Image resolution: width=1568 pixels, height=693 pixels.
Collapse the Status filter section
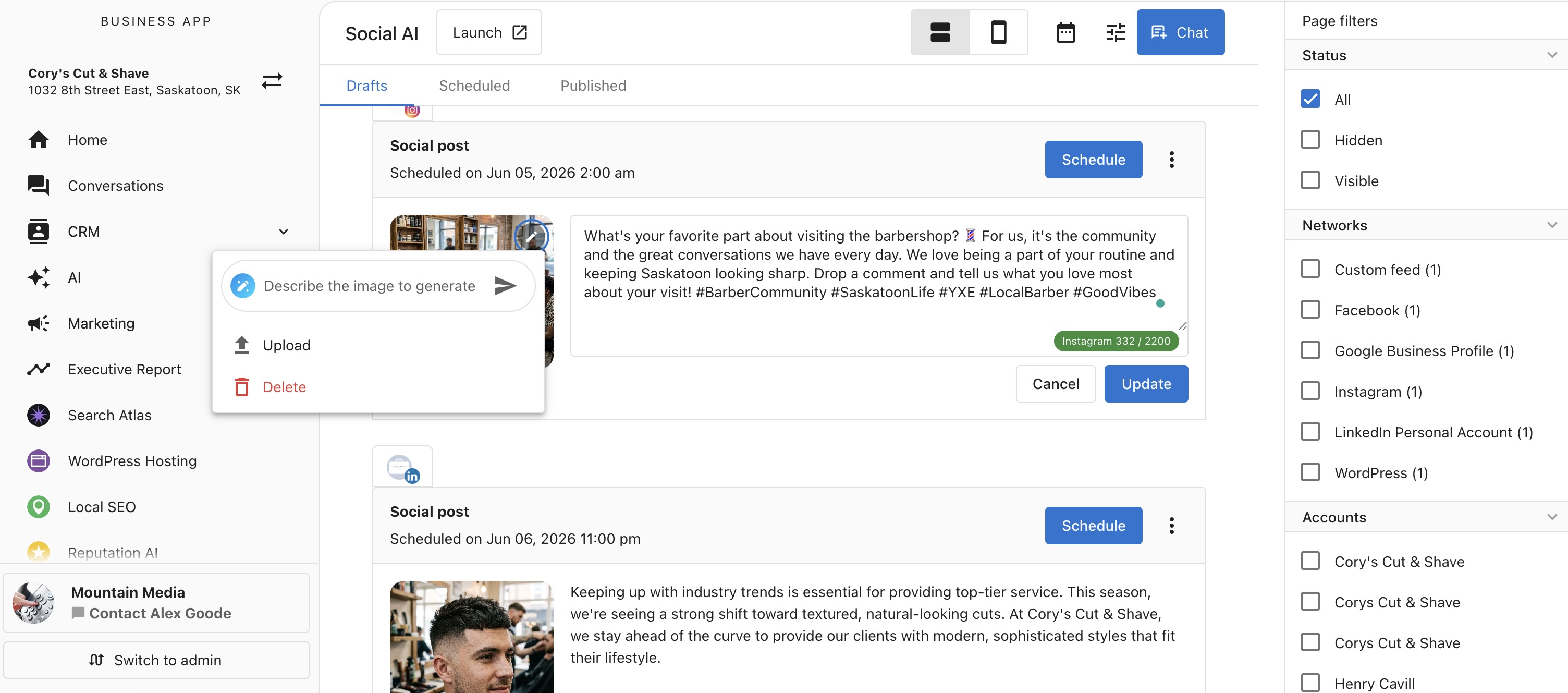click(1551, 55)
